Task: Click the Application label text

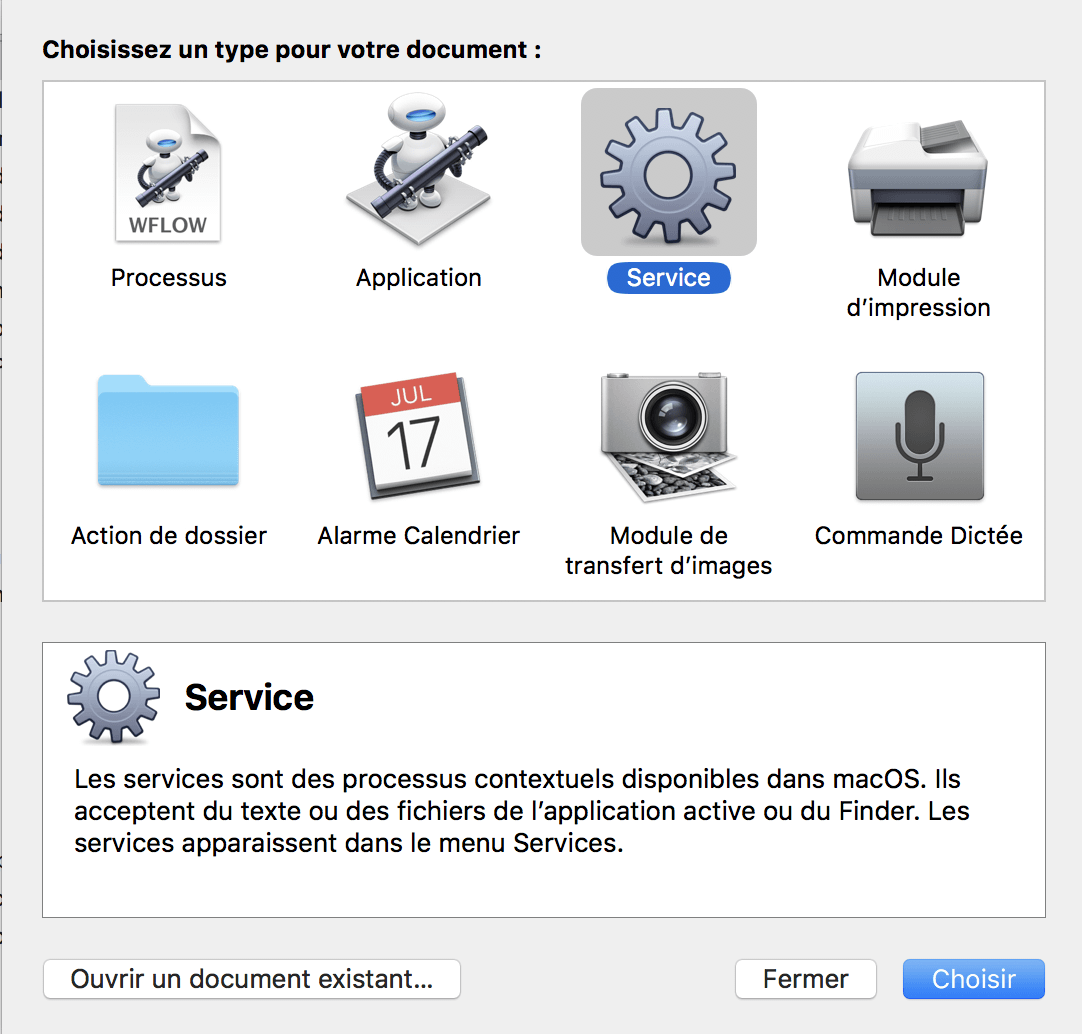Action: [x=418, y=277]
